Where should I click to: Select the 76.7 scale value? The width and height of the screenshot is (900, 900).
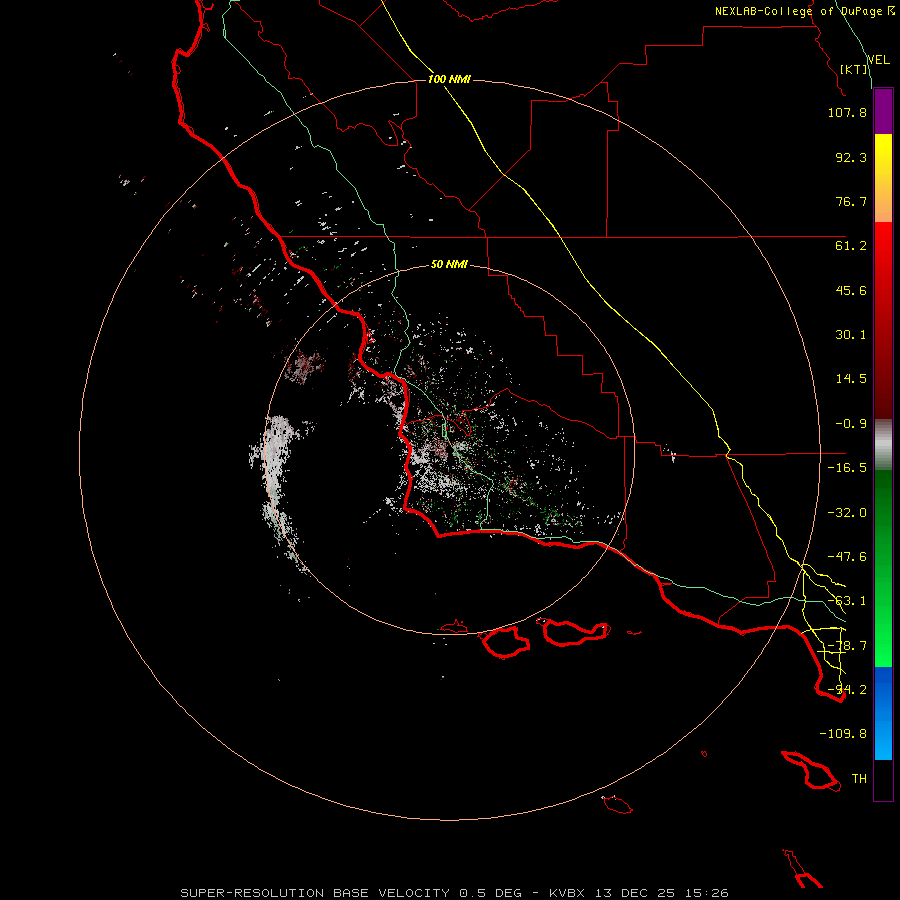tap(851, 201)
